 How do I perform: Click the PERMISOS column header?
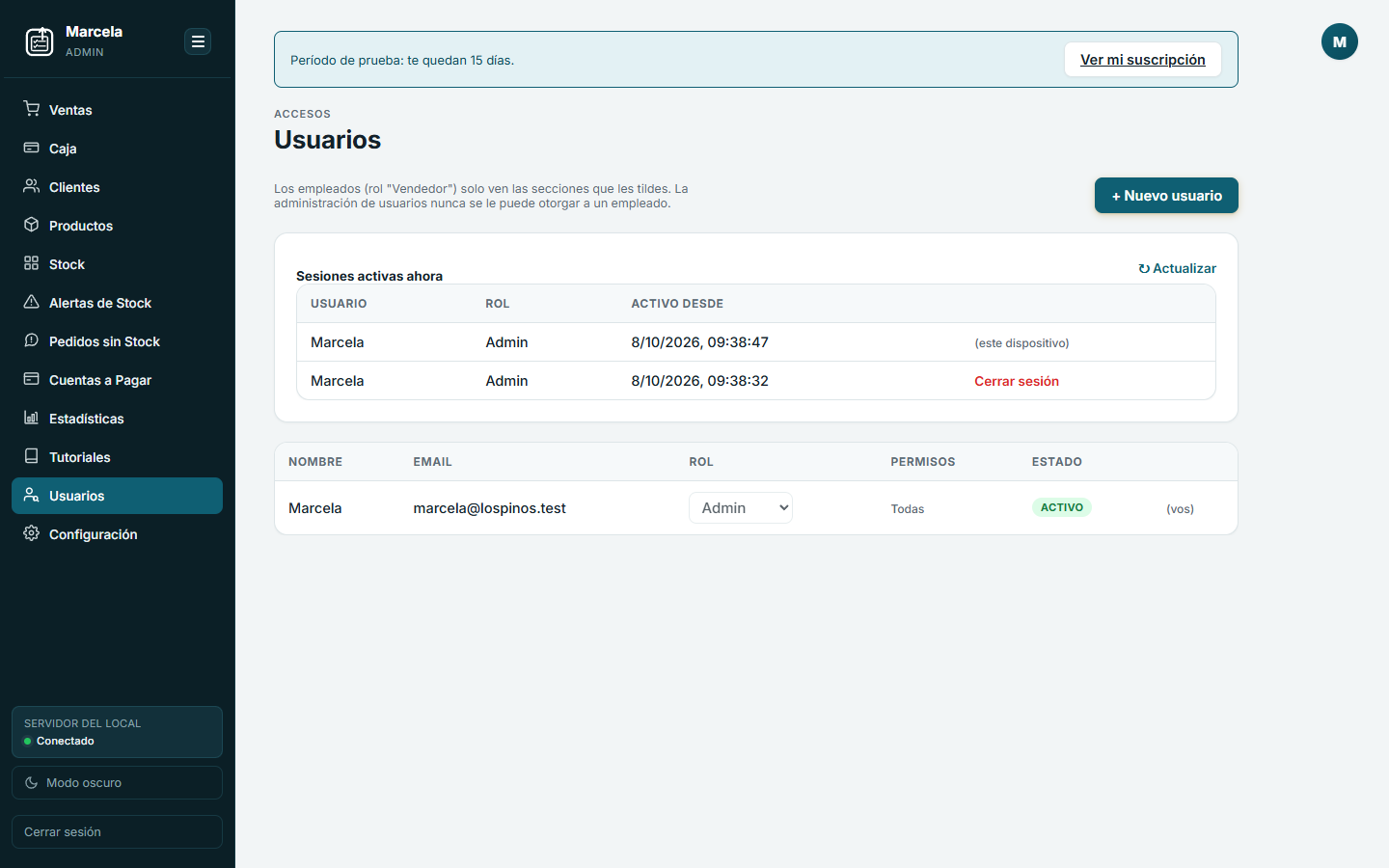click(x=923, y=462)
